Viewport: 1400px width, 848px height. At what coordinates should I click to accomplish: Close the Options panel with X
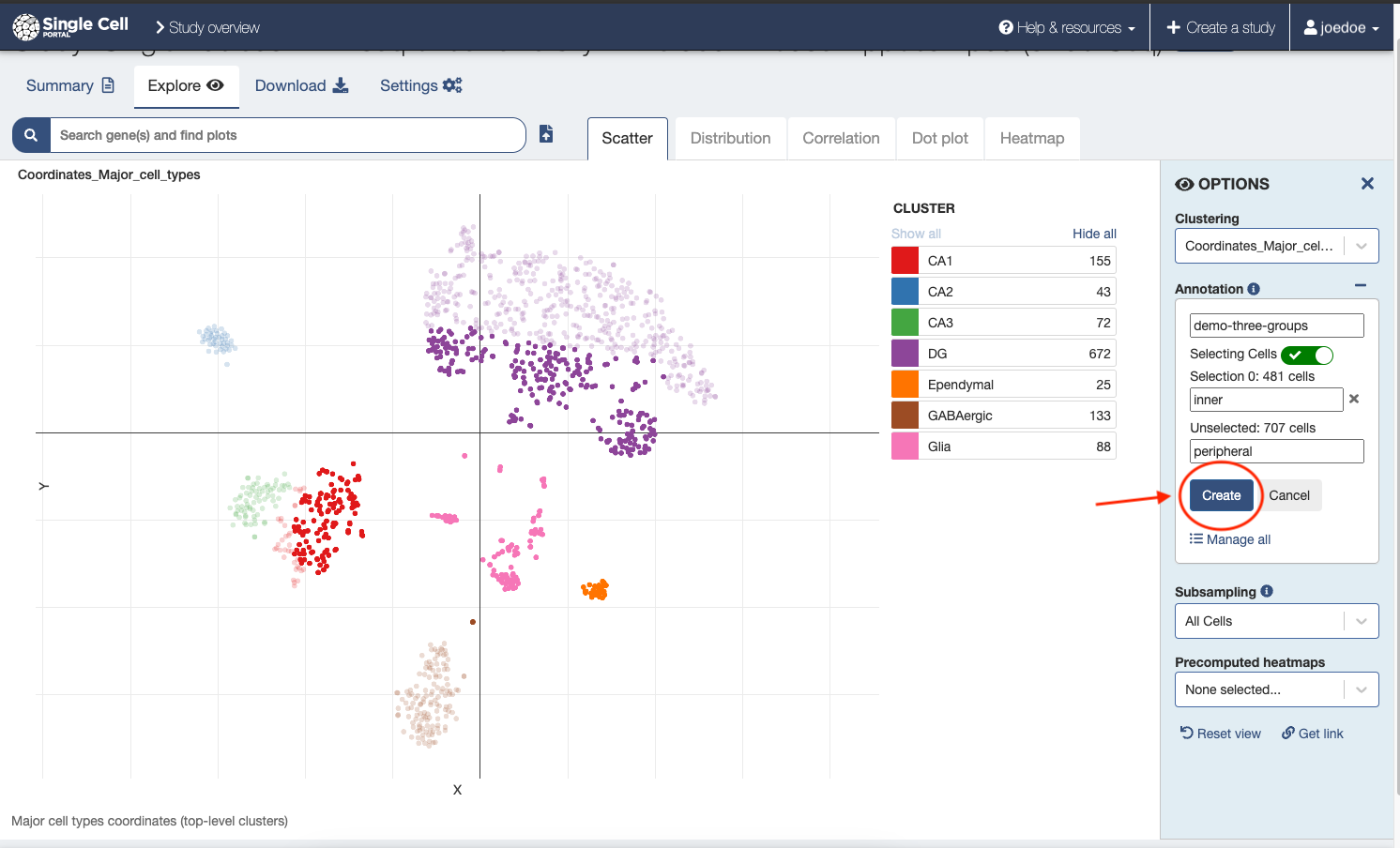(x=1367, y=184)
